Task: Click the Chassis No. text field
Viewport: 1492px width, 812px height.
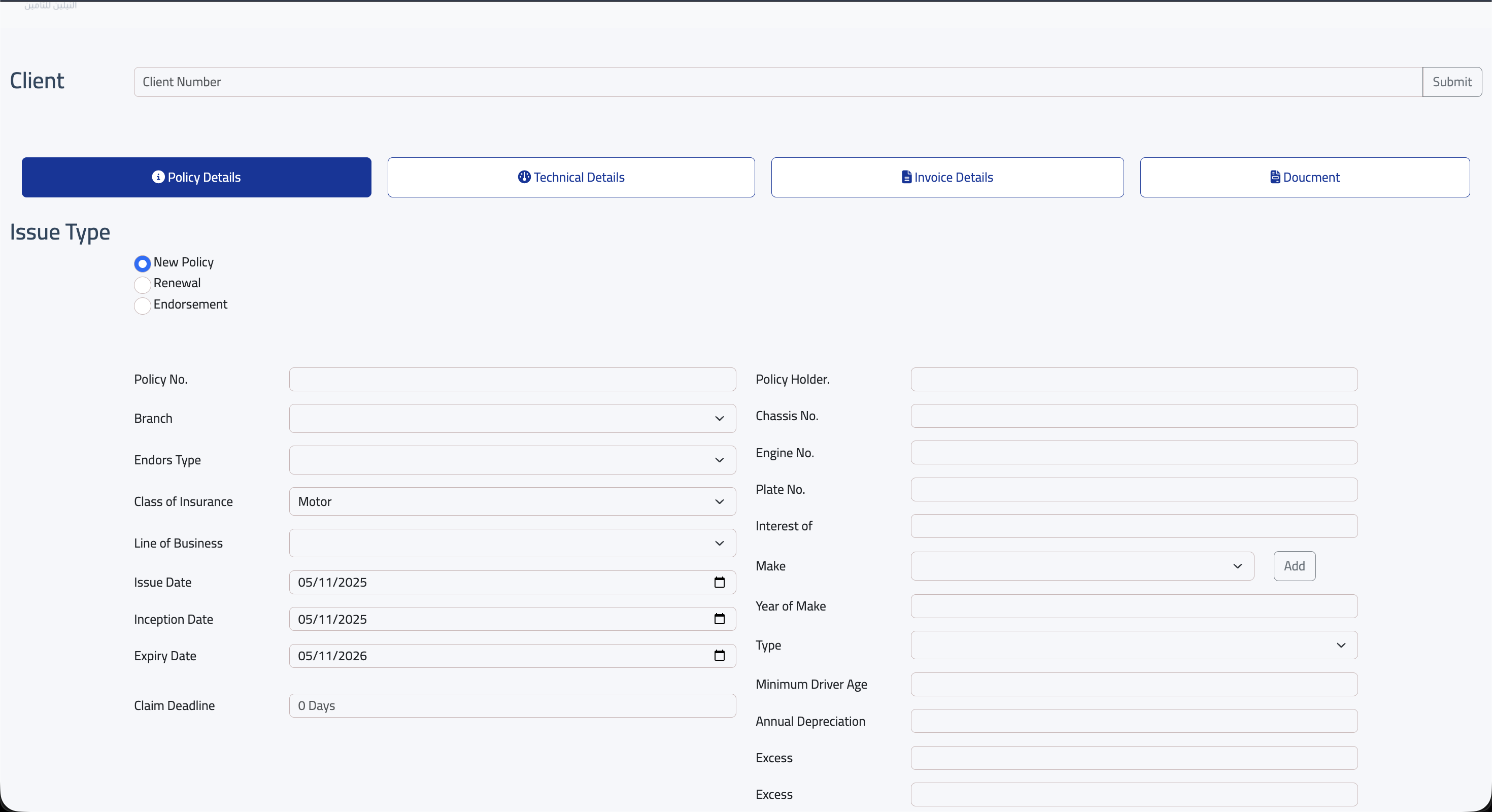Action: pyautogui.click(x=1134, y=416)
